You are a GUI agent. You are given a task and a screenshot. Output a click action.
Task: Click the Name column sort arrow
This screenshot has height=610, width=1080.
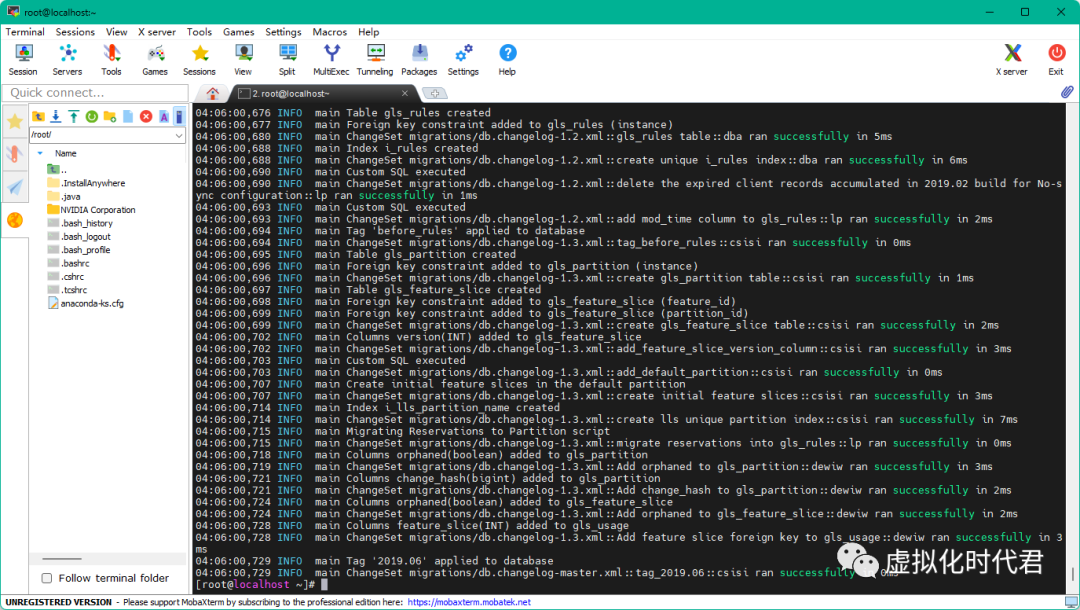pos(40,153)
